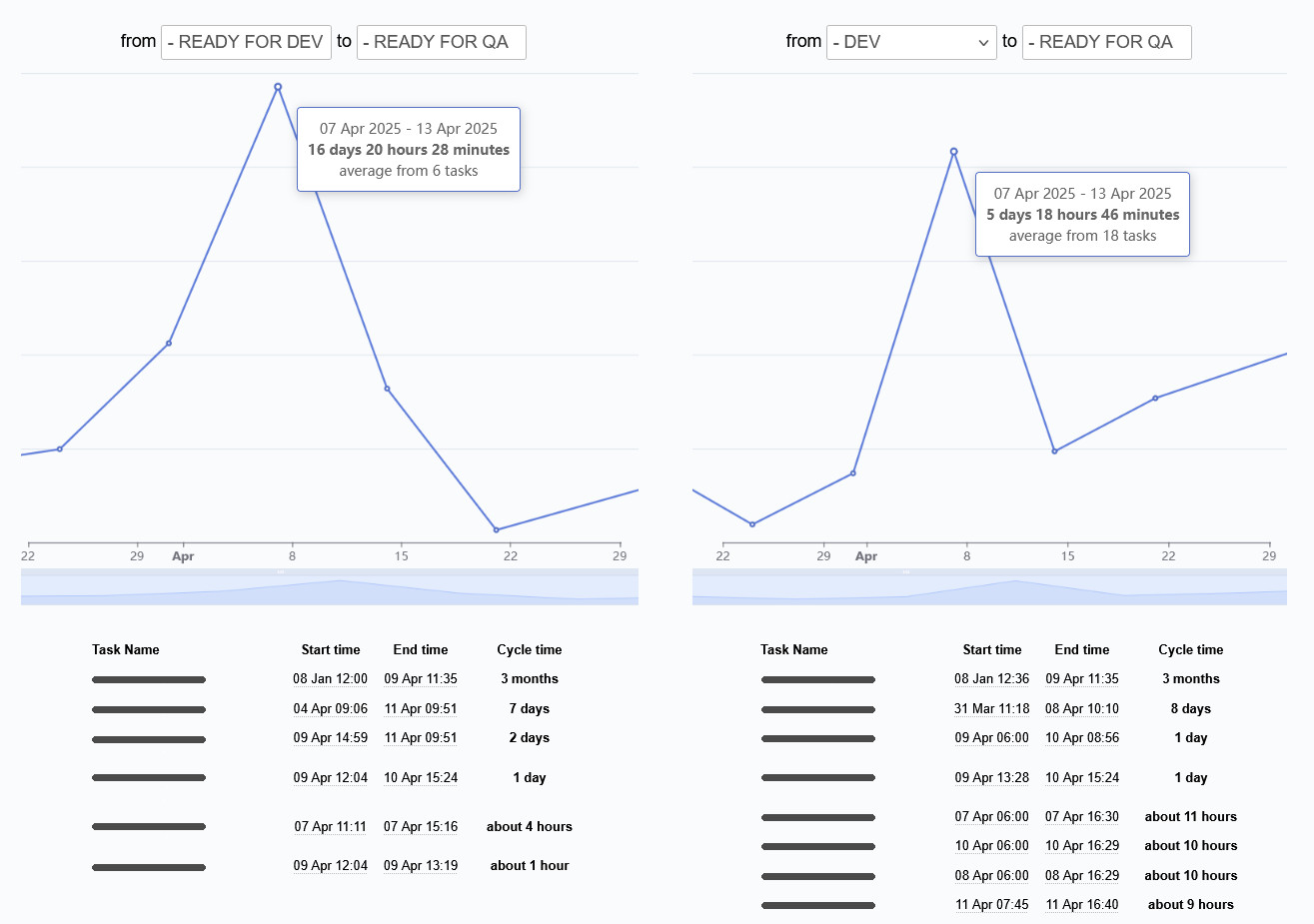The height and width of the screenshot is (924, 1314).
Task: Open the 'from - READY FOR DEV' dropdown
Action: pos(246,42)
